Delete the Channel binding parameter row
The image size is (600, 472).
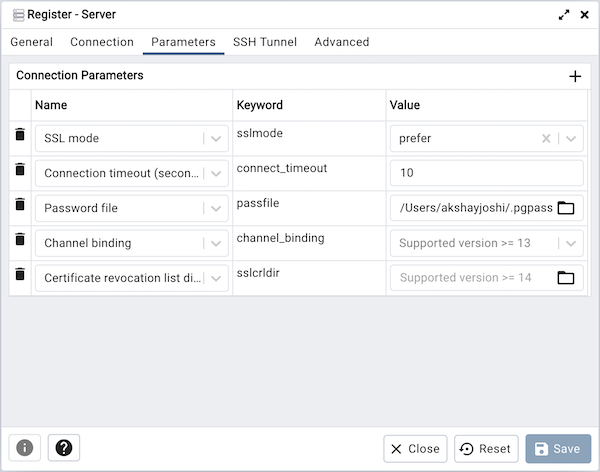tap(19, 240)
